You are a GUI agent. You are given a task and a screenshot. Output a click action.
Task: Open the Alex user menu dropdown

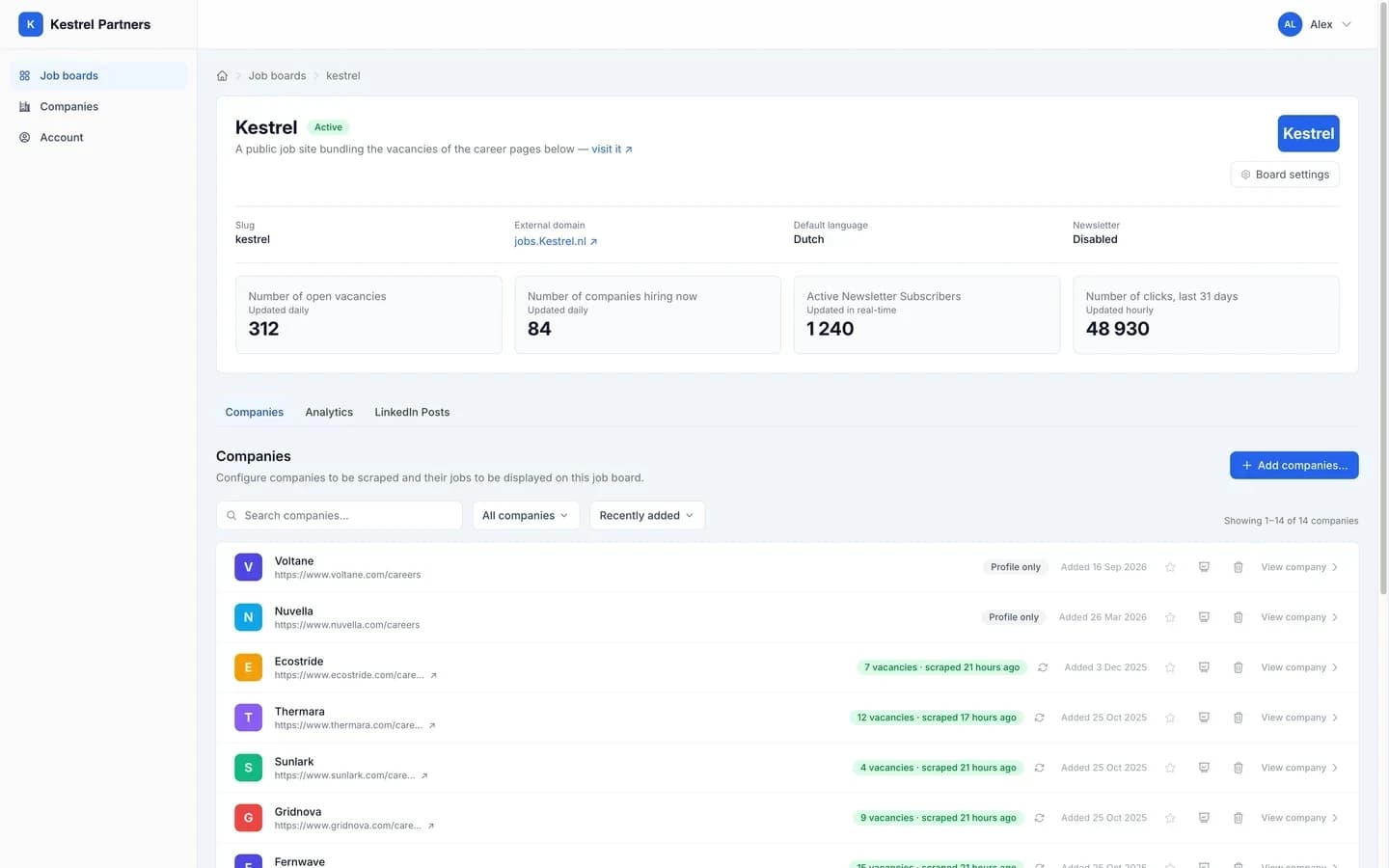click(x=1315, y=24)
